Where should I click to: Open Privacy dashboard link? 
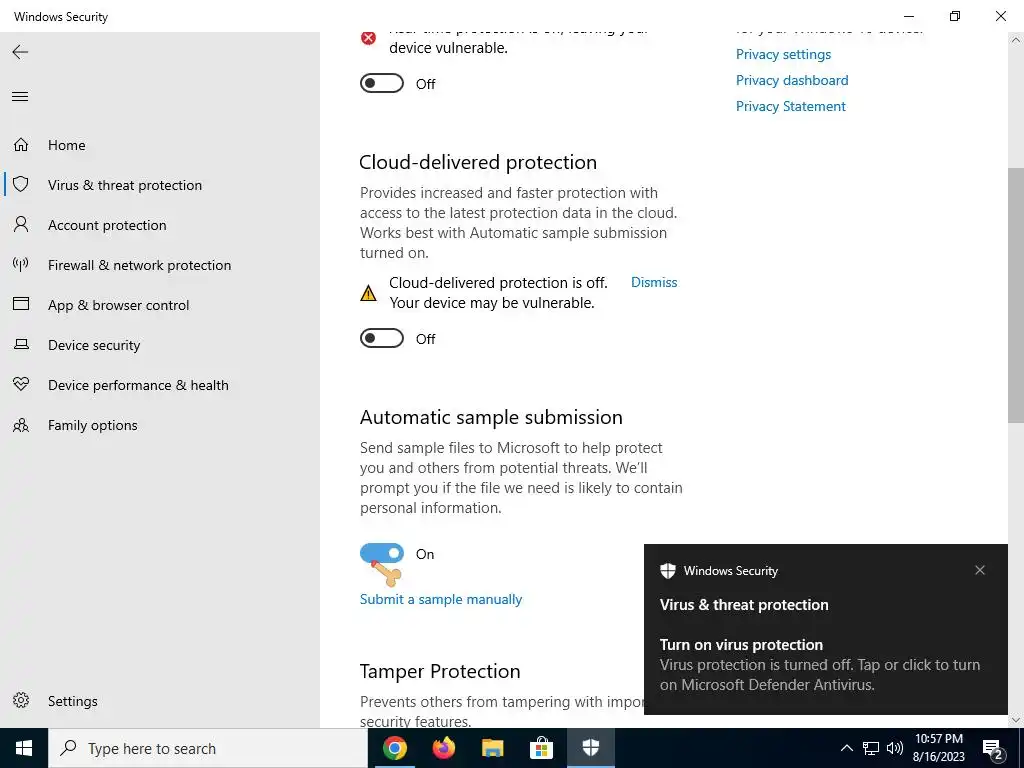tap(792, 80)
